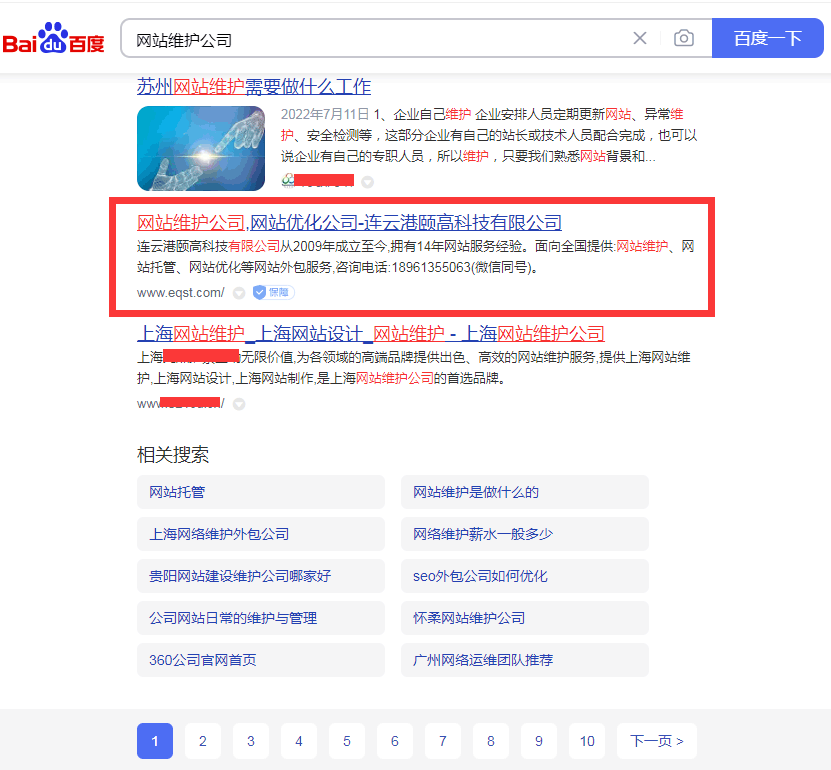This screenshot has height=770, width=831.
Task: Click the 保障 shield badge
Action: click(x=273, y=293)
